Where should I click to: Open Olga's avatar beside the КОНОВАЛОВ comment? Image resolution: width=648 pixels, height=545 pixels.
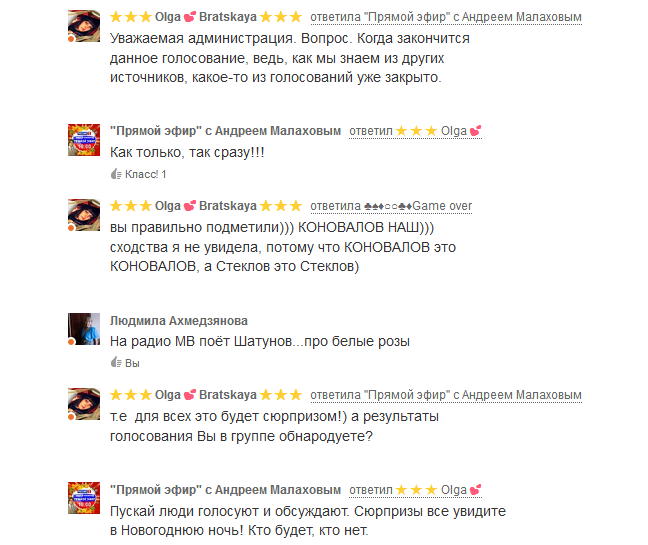(84, 215)
